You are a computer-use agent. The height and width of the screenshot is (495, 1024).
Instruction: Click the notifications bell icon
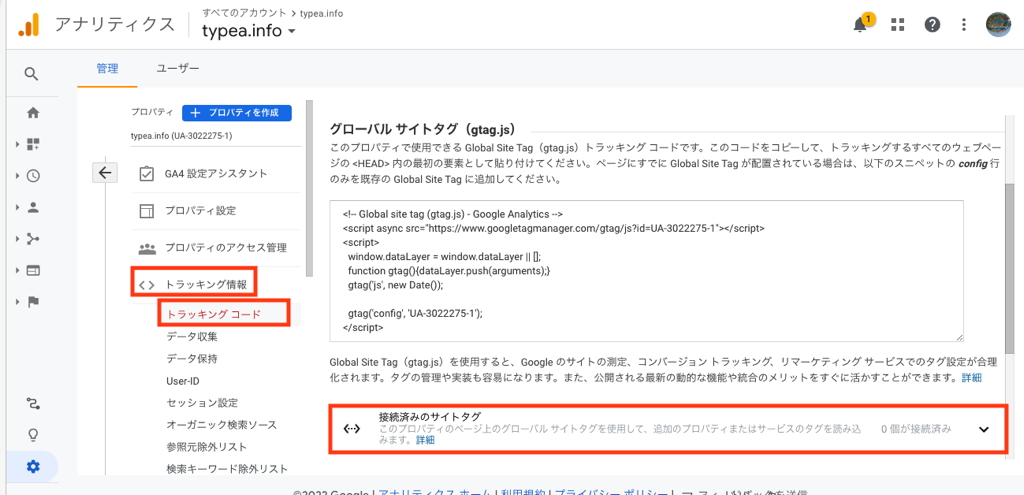point(860,25)
